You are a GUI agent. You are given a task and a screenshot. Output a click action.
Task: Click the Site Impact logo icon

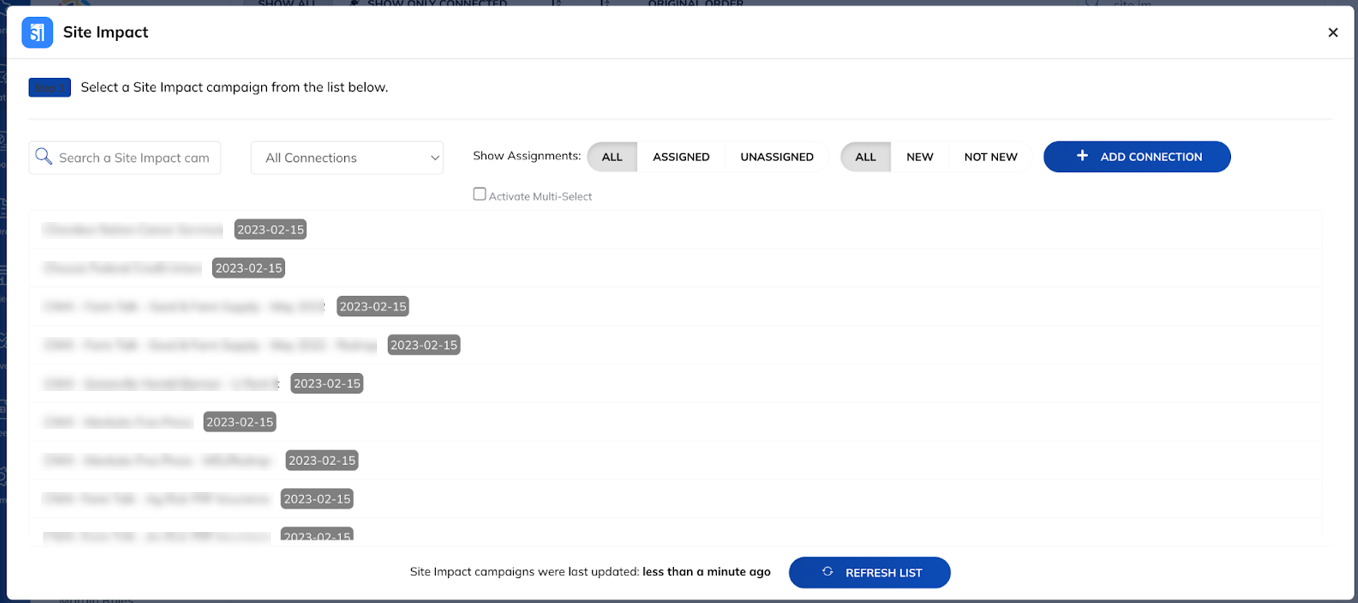[37, 33]
